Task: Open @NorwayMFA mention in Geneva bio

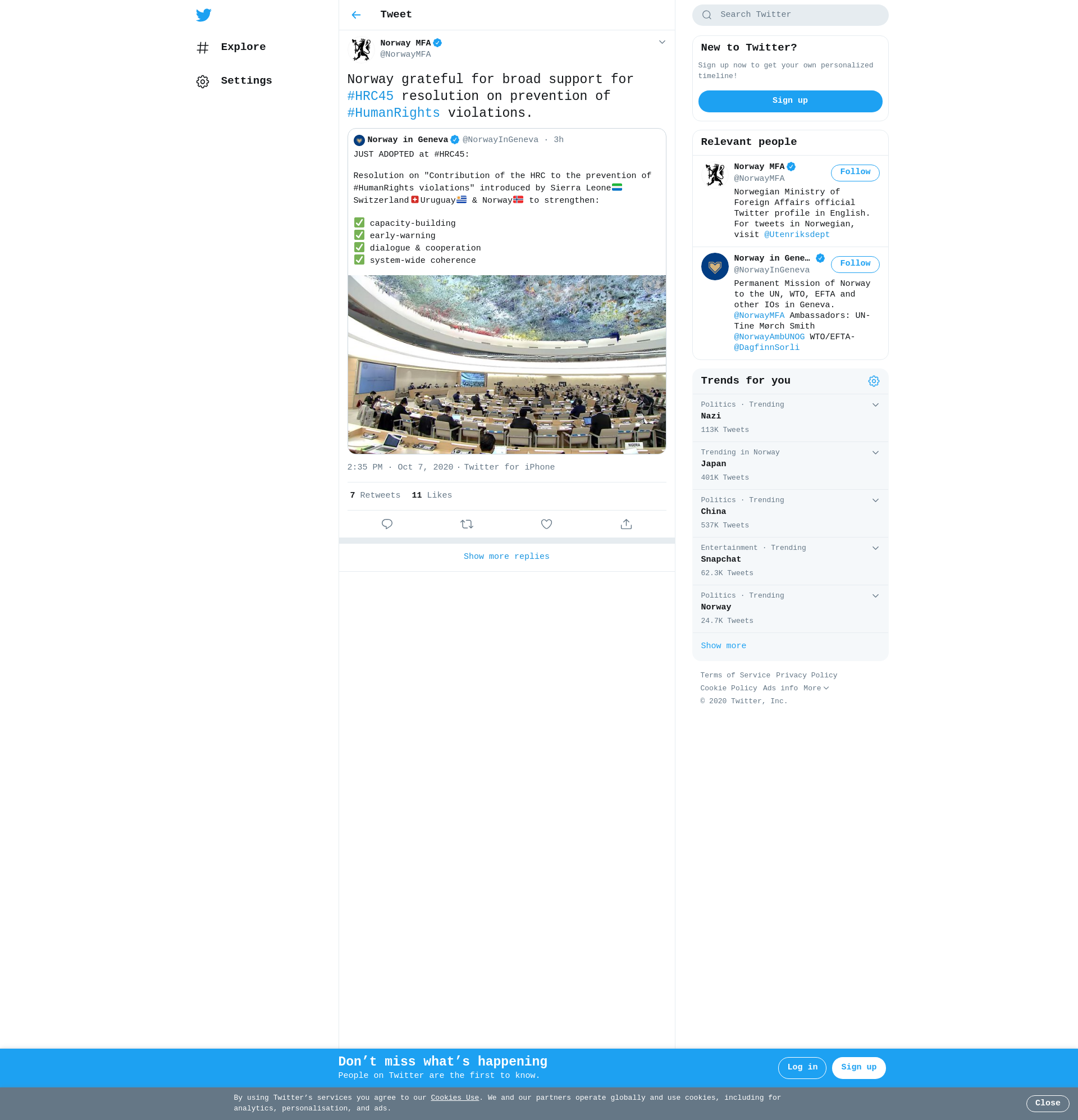Action: point(759,316)
